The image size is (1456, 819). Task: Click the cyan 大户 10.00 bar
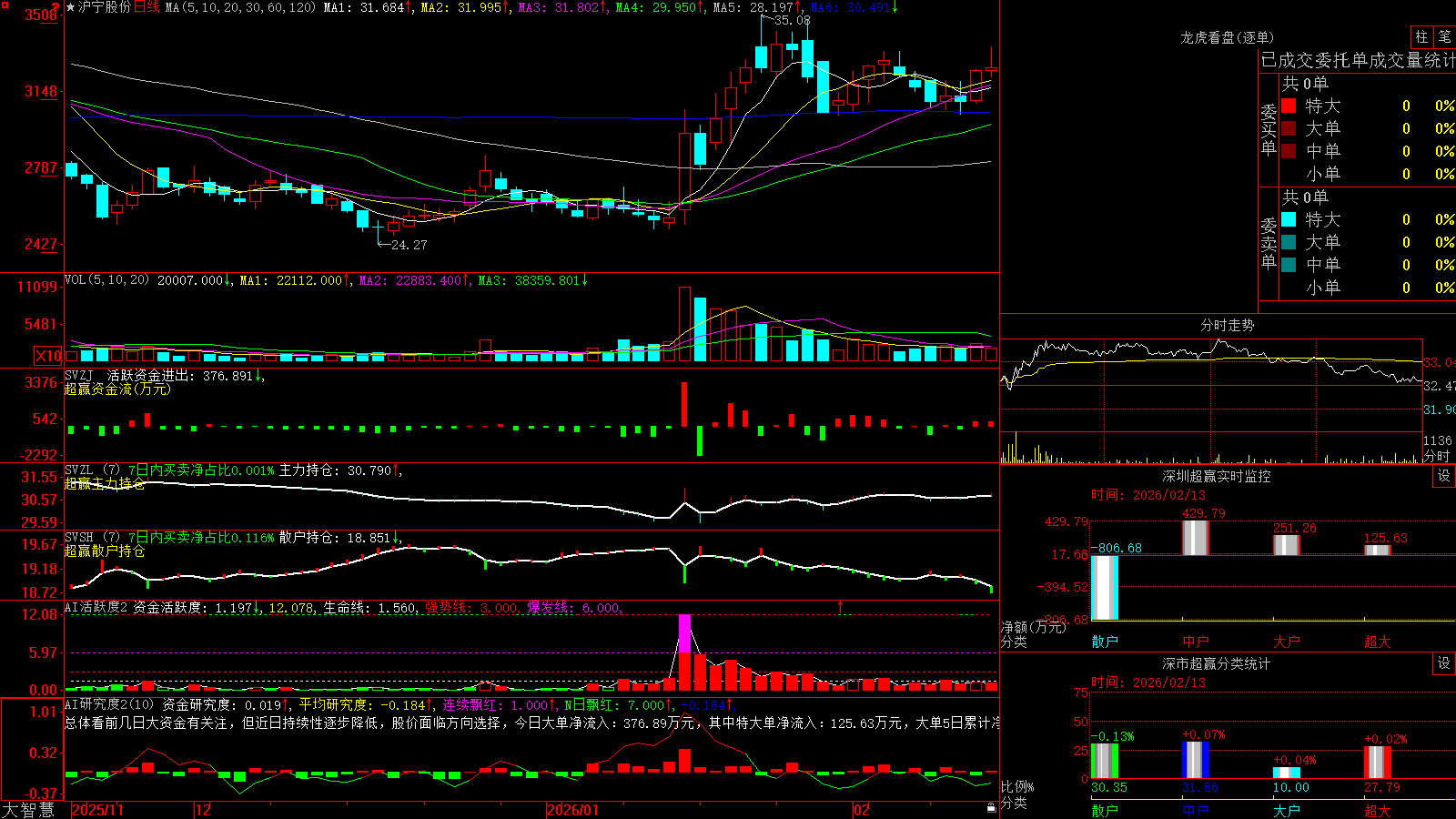click(x=1287, y=773)
